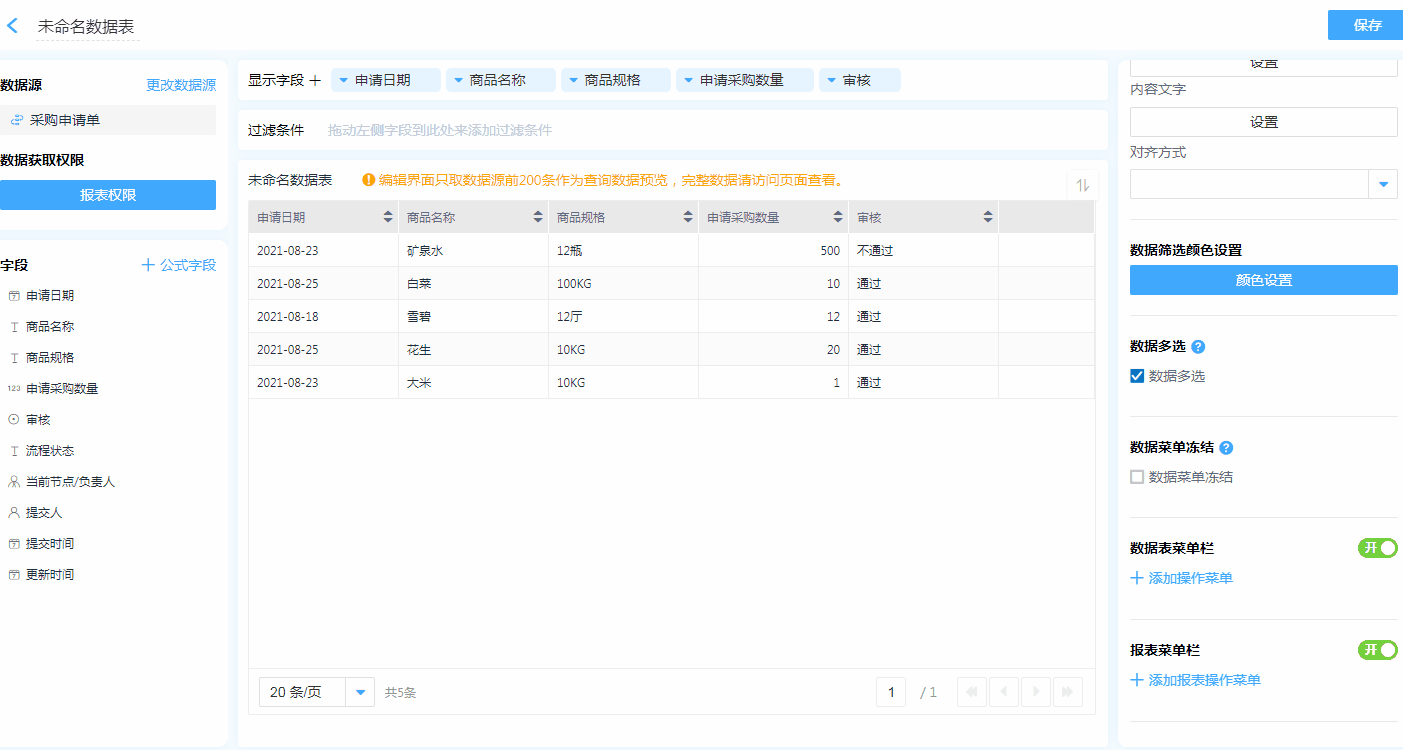Click help icon next to 数据多选
The width and height of the screenshot is (1403, 750).
point(1198,347)
